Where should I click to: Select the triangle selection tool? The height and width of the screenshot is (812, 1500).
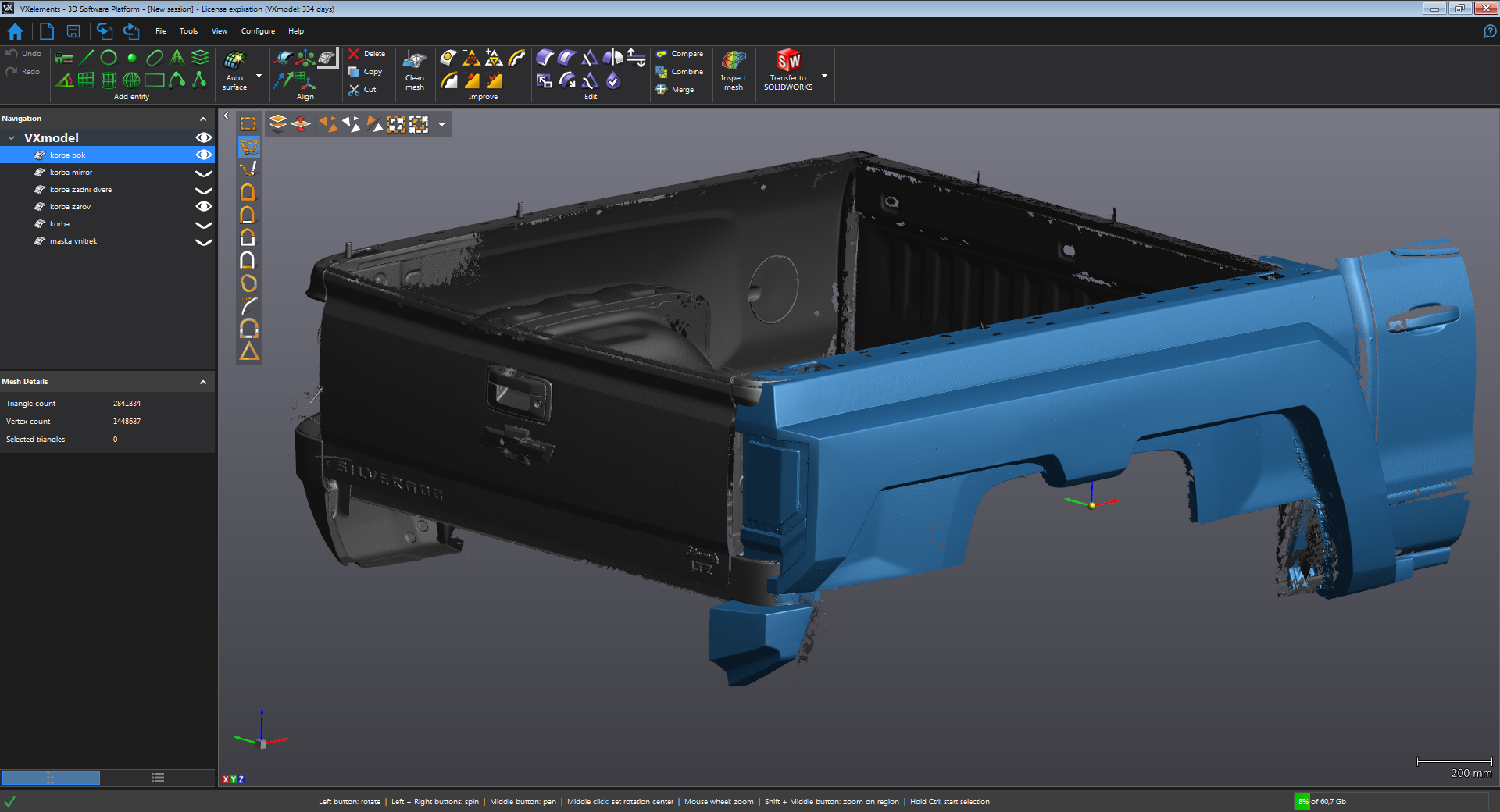(249, 351)
